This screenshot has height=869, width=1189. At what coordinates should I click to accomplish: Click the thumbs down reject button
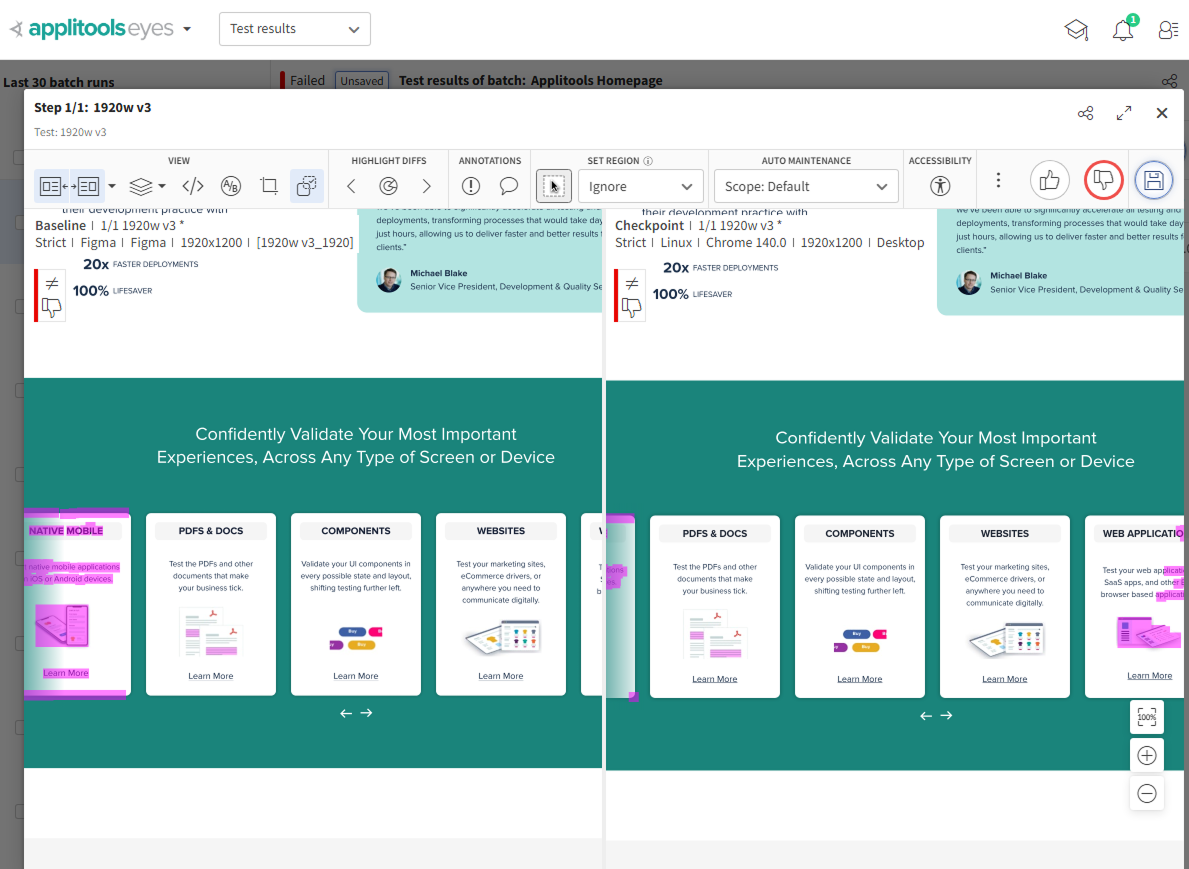coord(1103,180)
